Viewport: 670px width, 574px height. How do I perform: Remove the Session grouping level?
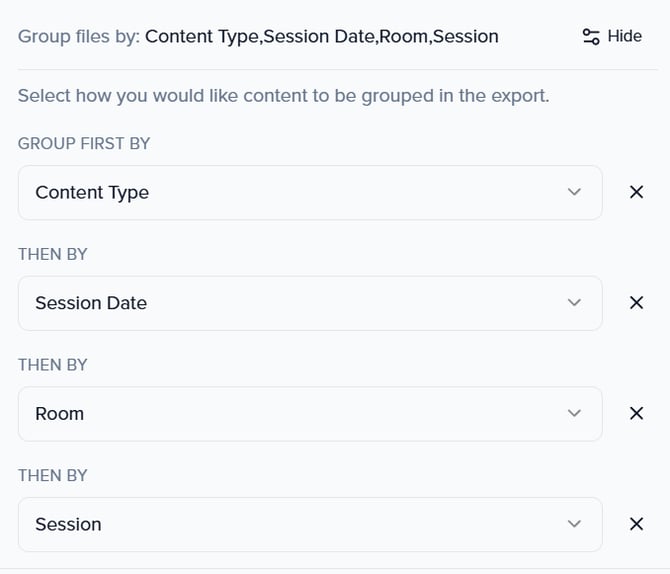point(636,524)
